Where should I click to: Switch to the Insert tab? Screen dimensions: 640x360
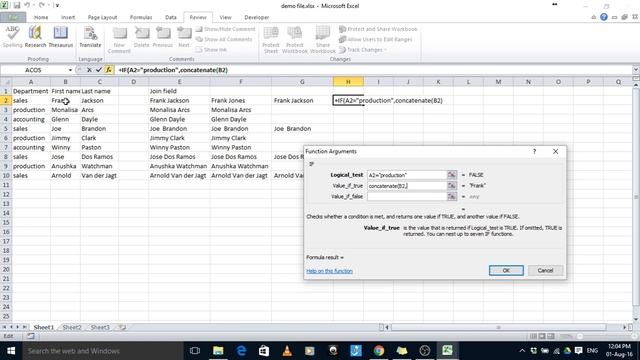68,18
